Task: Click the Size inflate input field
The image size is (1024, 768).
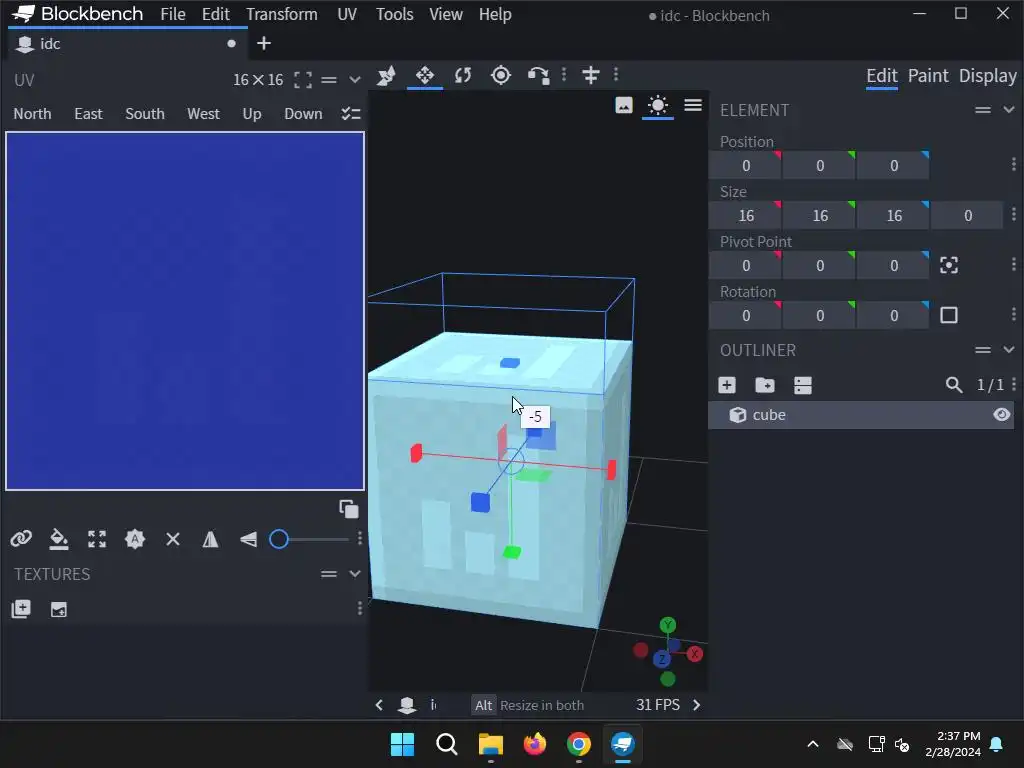Action: coord(967,216)
